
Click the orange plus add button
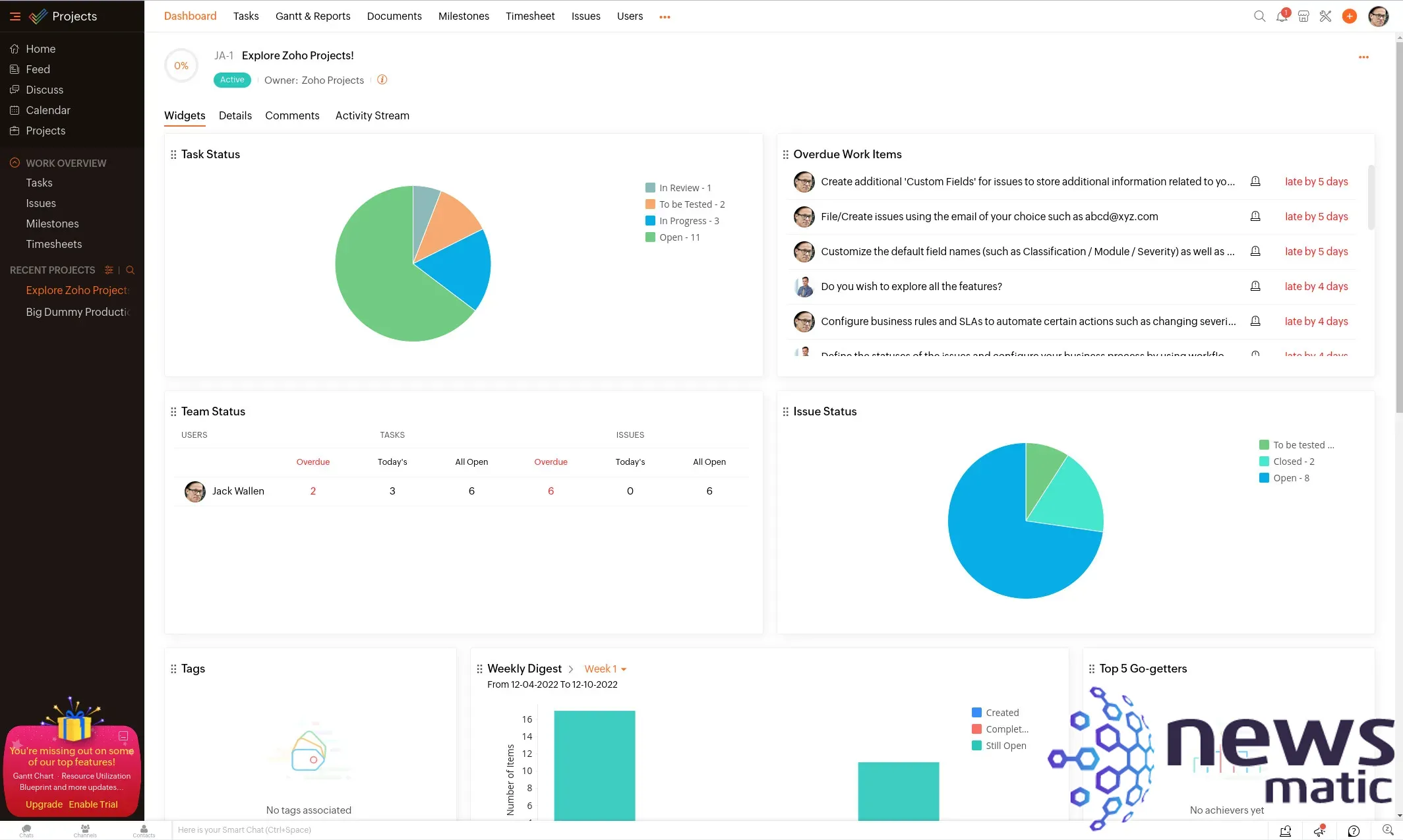[x=1350, y=16]
